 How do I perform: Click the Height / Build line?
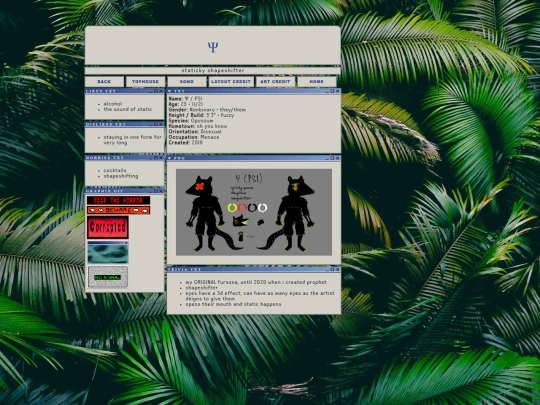[201, 115]
